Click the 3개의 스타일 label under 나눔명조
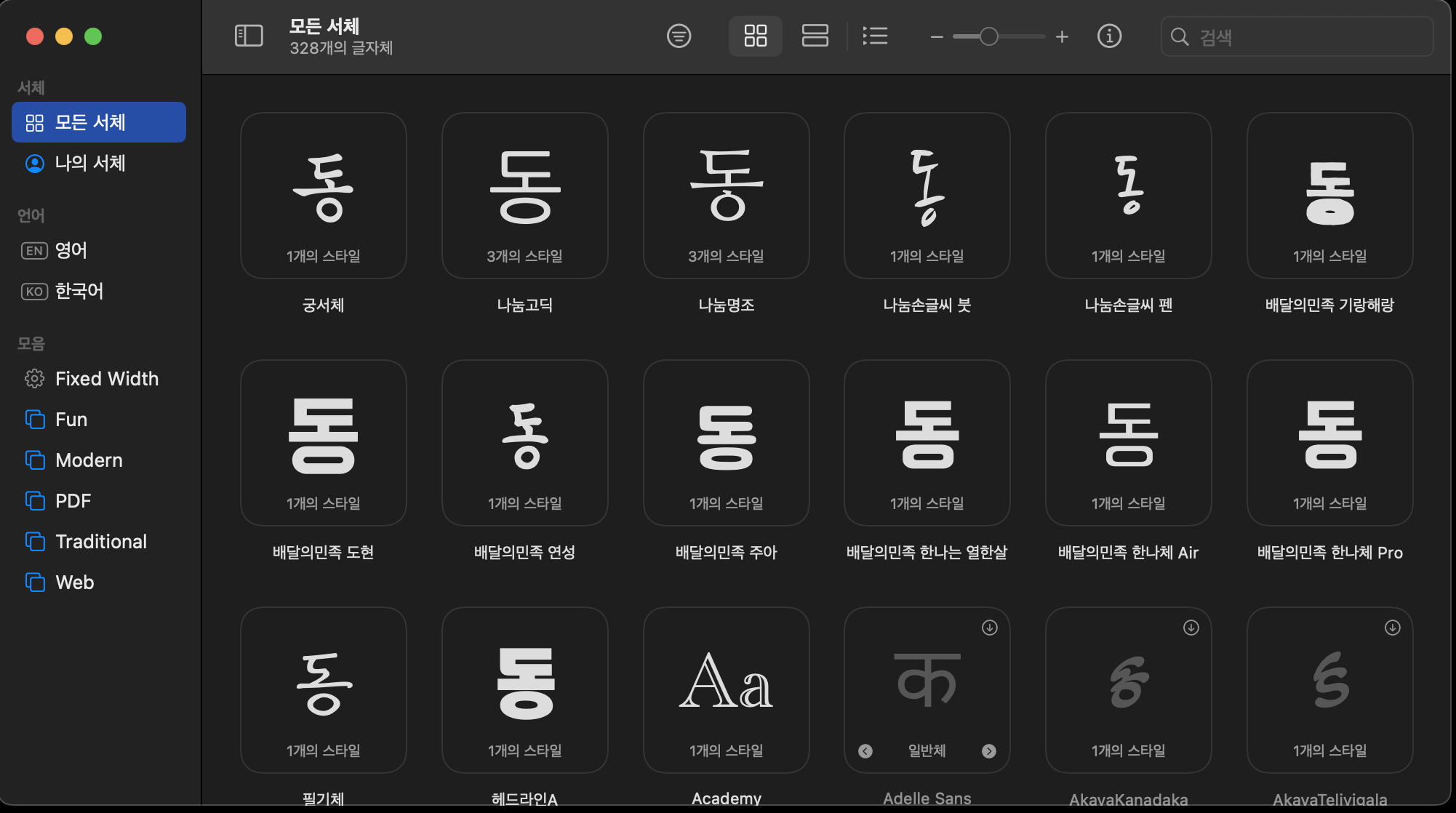This screenshot has height=813, width=1456. click(727, 256)
